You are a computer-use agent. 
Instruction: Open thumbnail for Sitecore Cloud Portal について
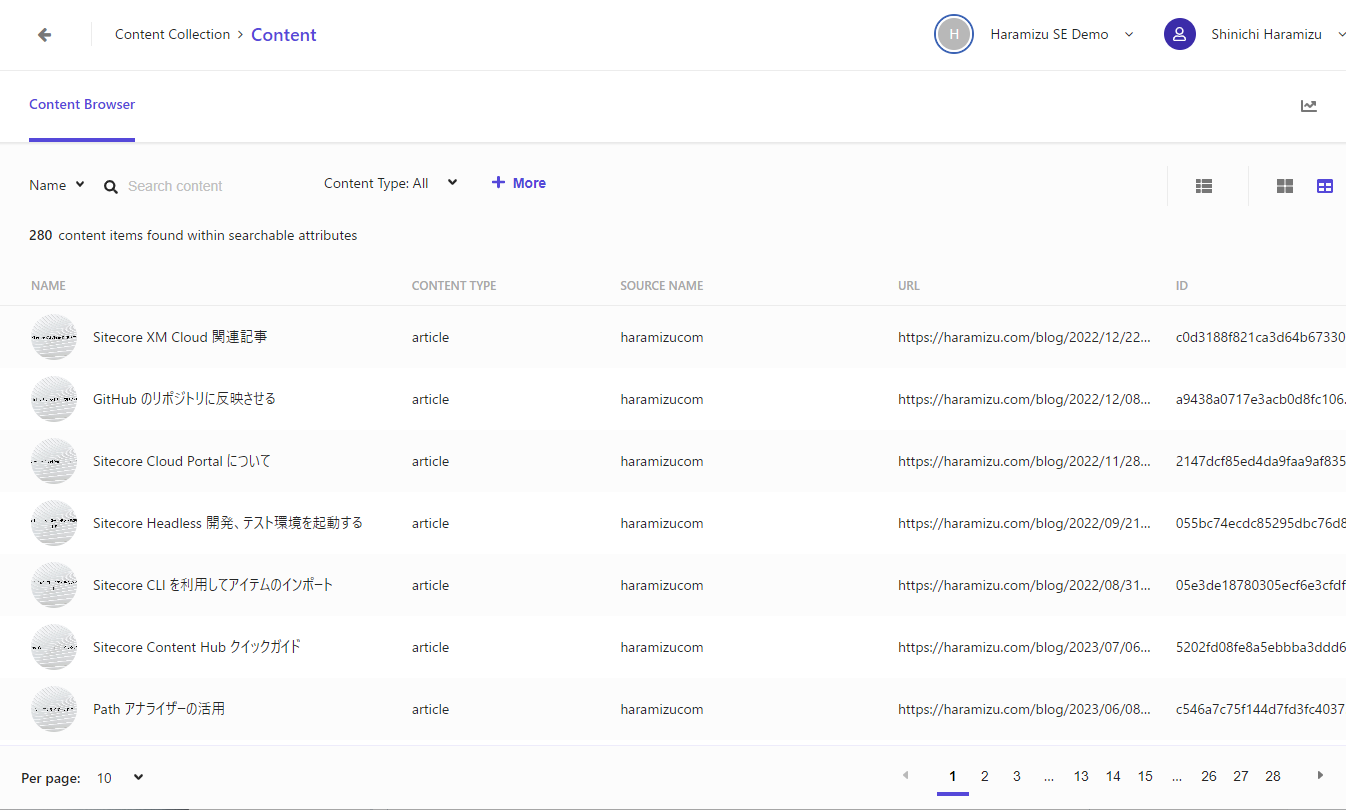point(54,461)
